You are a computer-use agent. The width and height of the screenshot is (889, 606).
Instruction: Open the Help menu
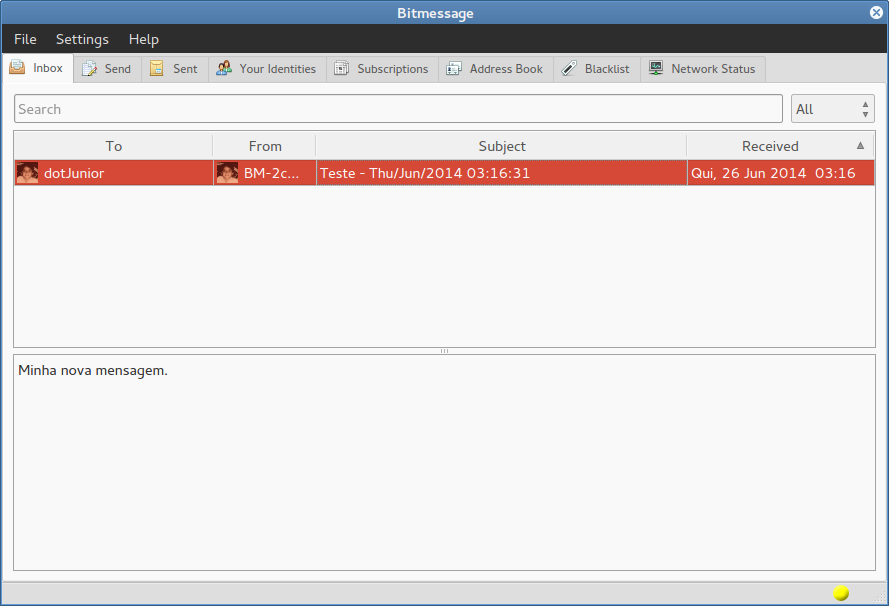143,39
